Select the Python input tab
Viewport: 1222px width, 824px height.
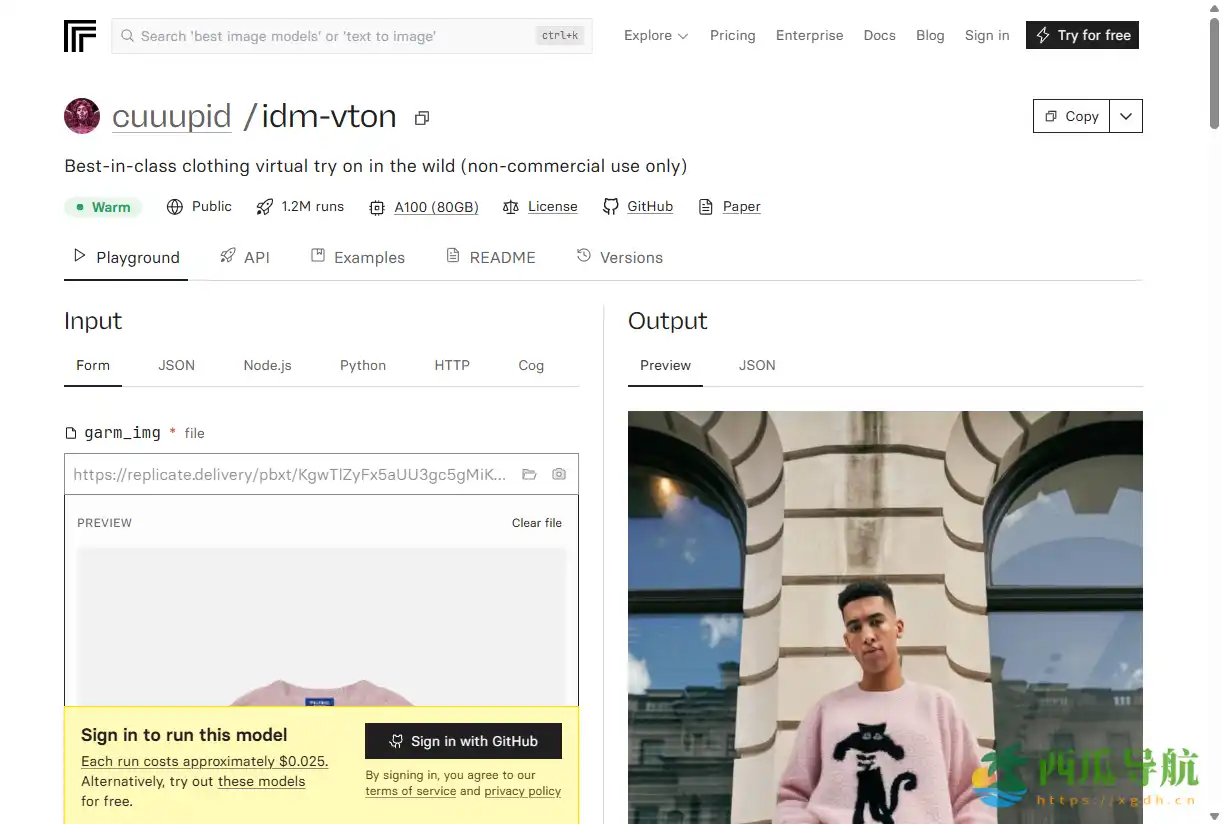pyautogui.click(x=363, y=365)
